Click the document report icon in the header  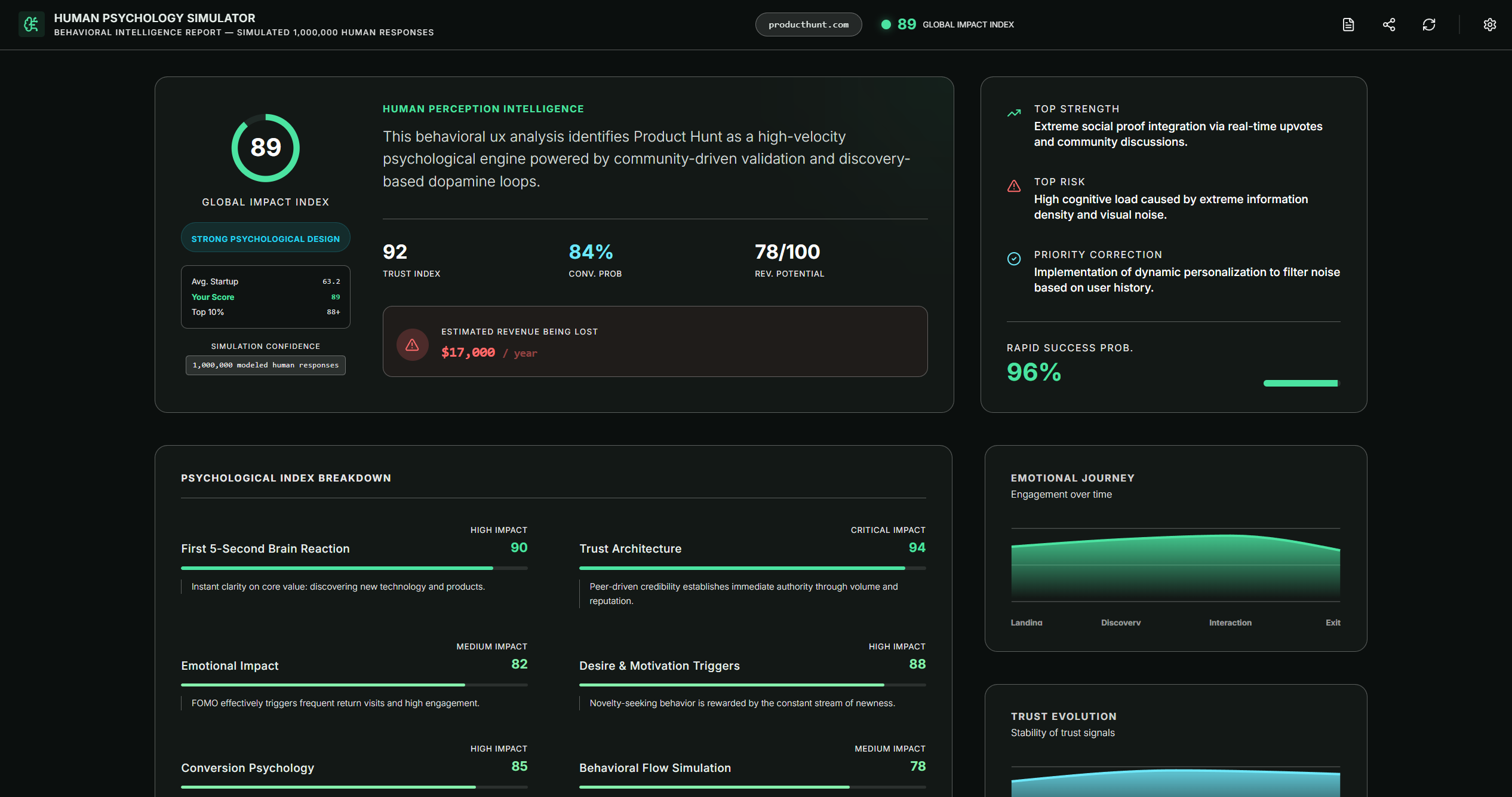coord(1348,24)
